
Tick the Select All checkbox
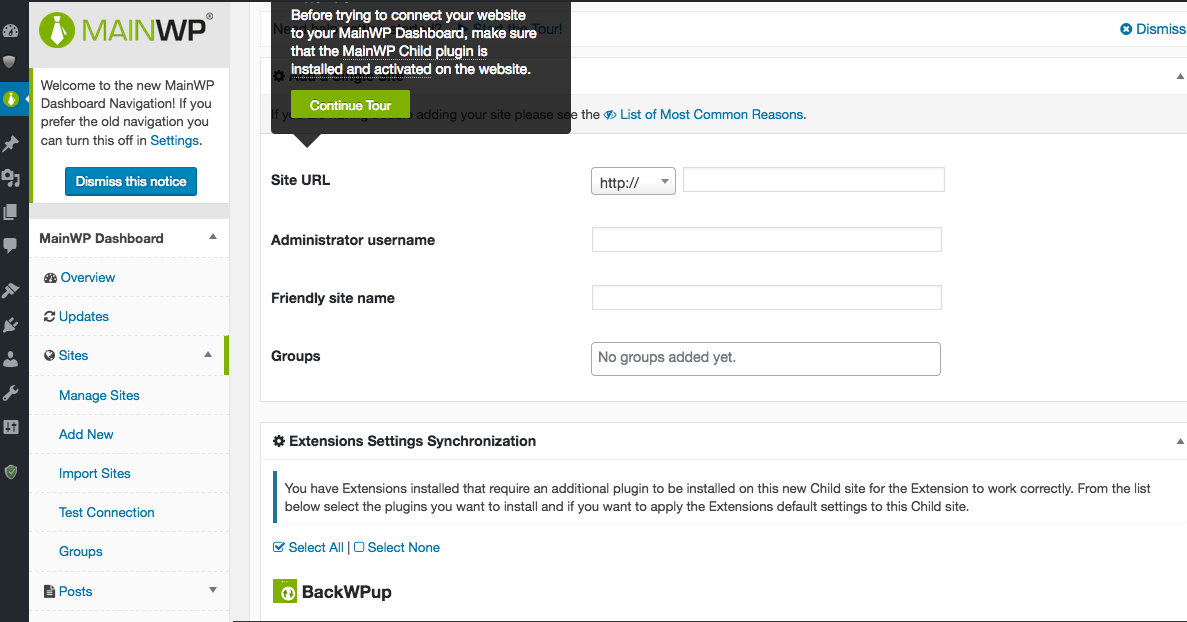(x=279, y=547)
